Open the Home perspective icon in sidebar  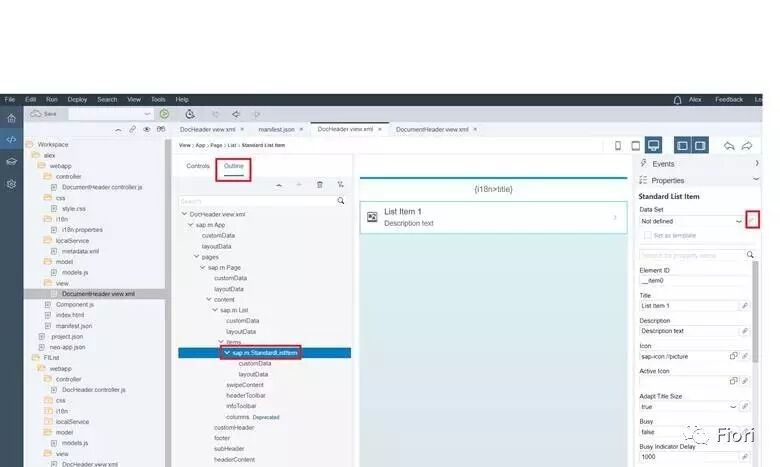[x=11, y=118]
